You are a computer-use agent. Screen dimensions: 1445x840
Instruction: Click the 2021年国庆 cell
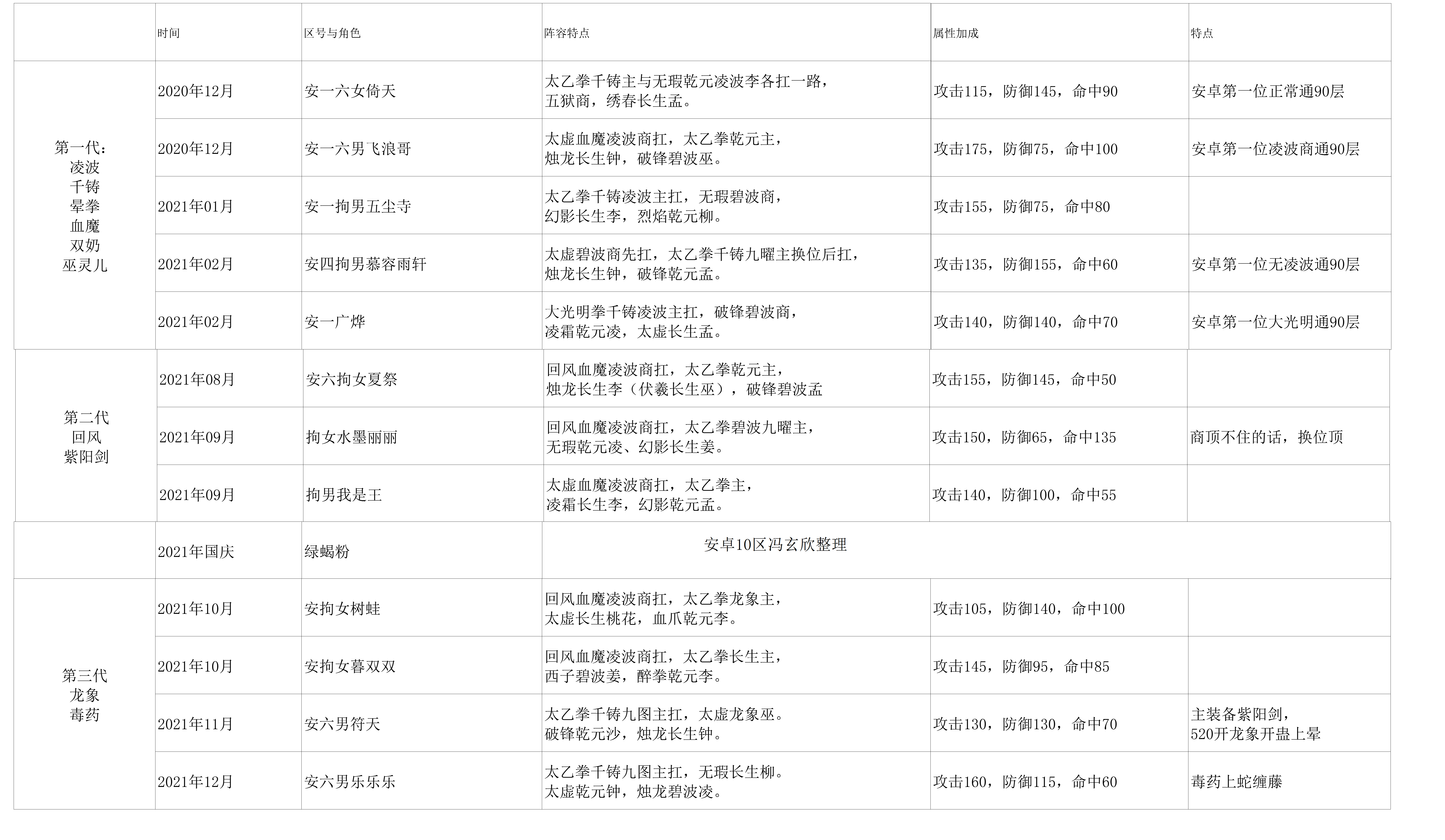(x=228, y=550)
